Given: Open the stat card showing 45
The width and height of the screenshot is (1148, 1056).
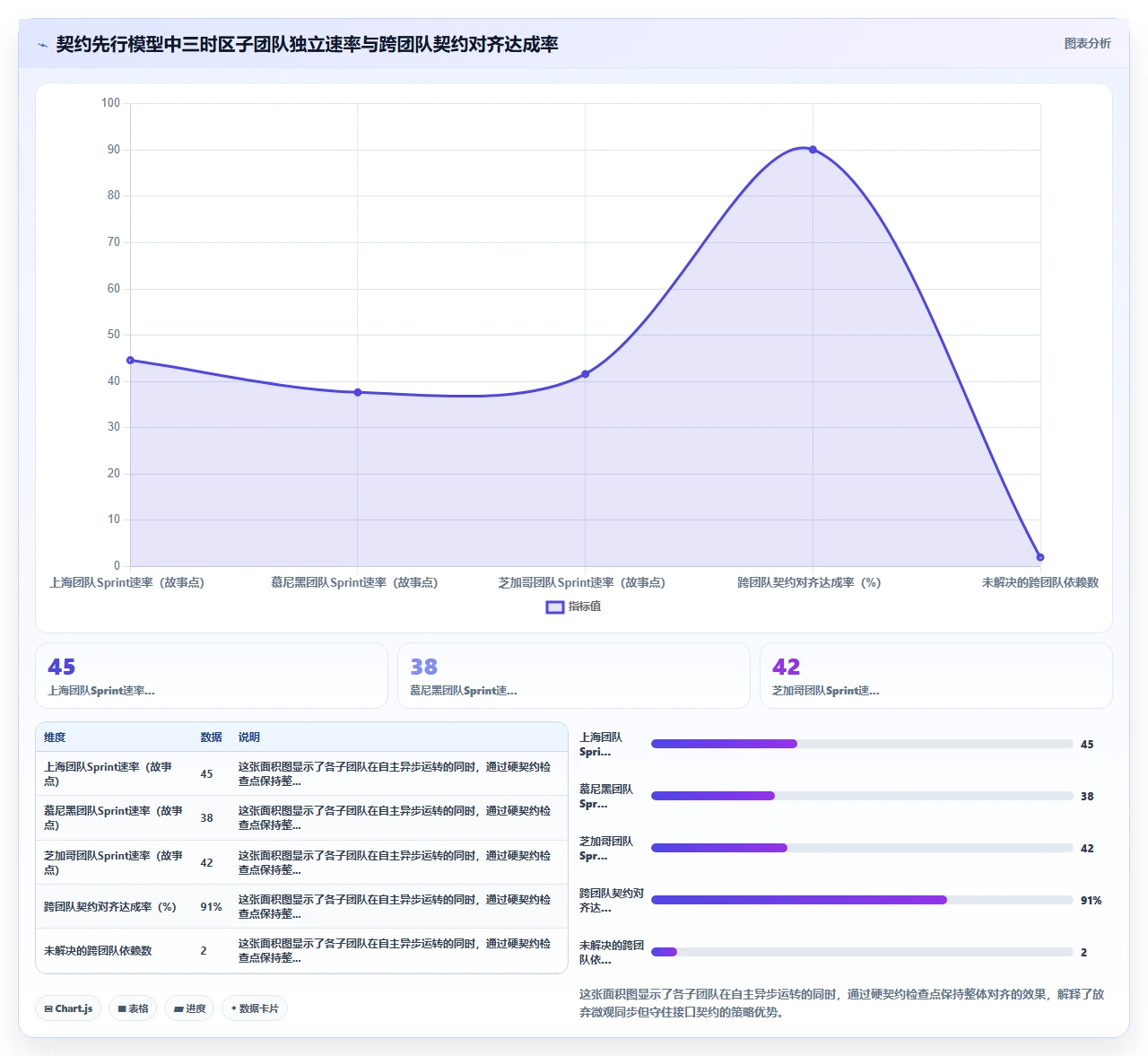Looking at the screenshot, I should (212, 676).
